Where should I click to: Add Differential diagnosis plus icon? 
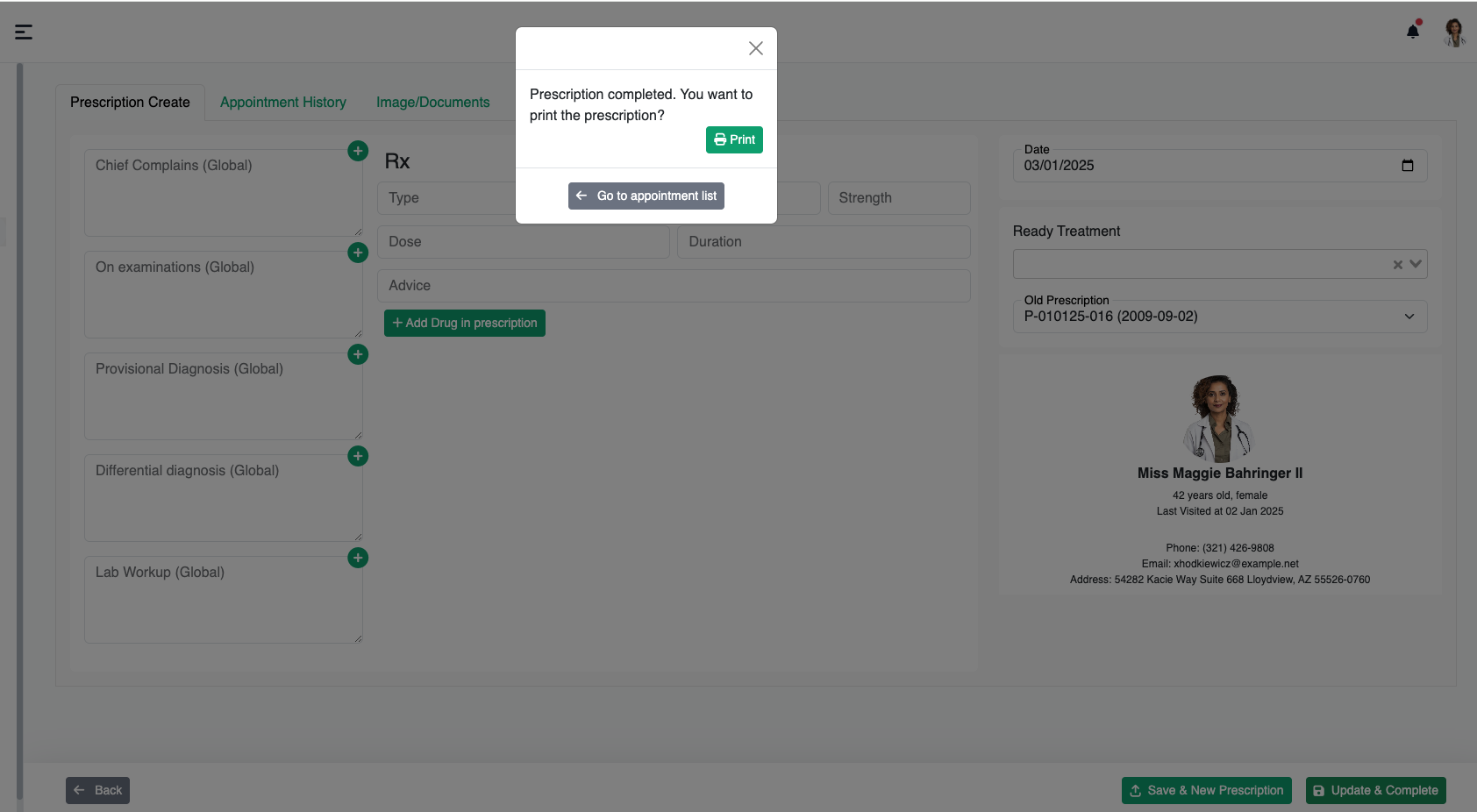click(358, 456)
